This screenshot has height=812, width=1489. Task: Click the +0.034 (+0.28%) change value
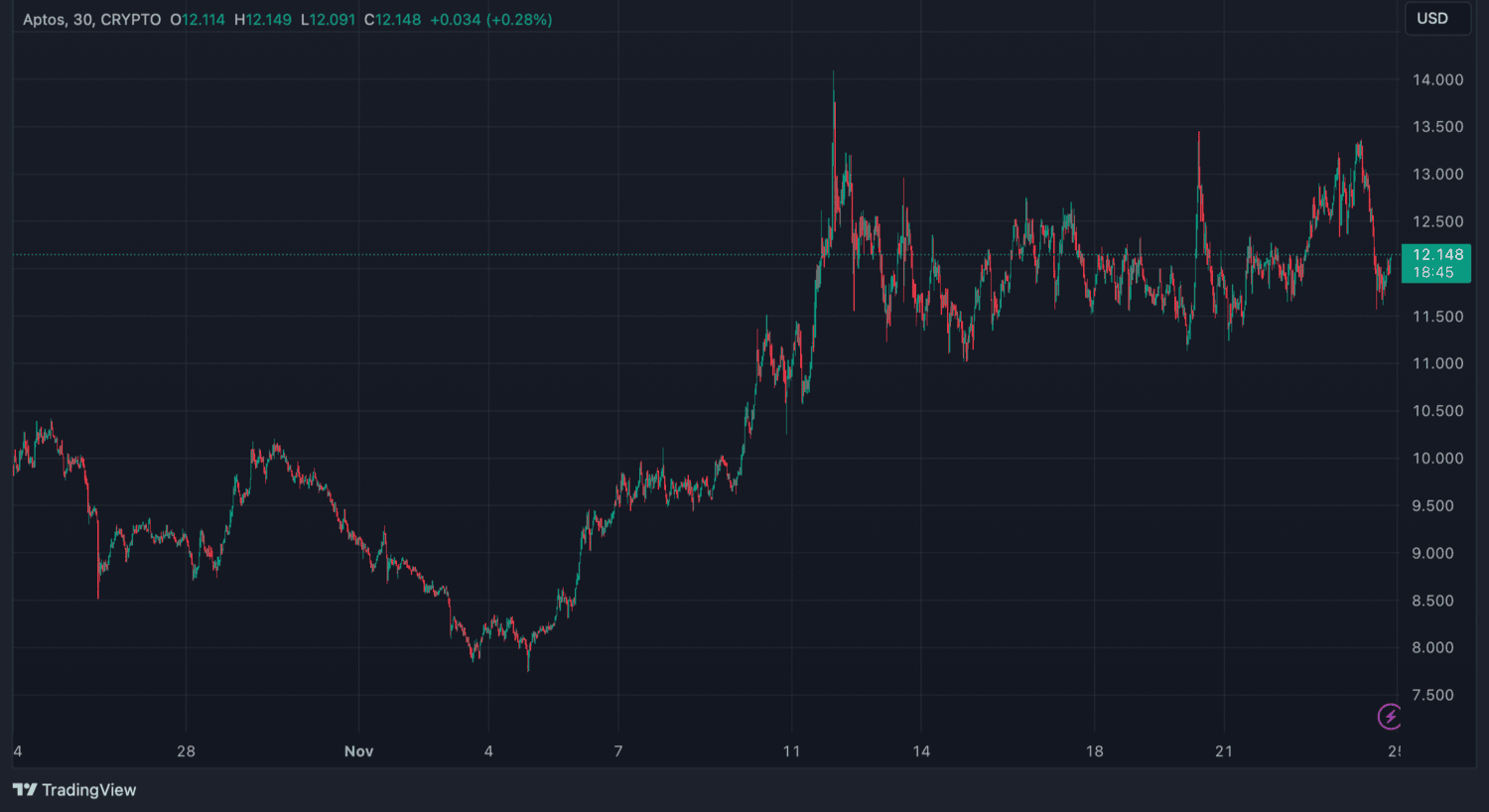[x=490, y=20]
